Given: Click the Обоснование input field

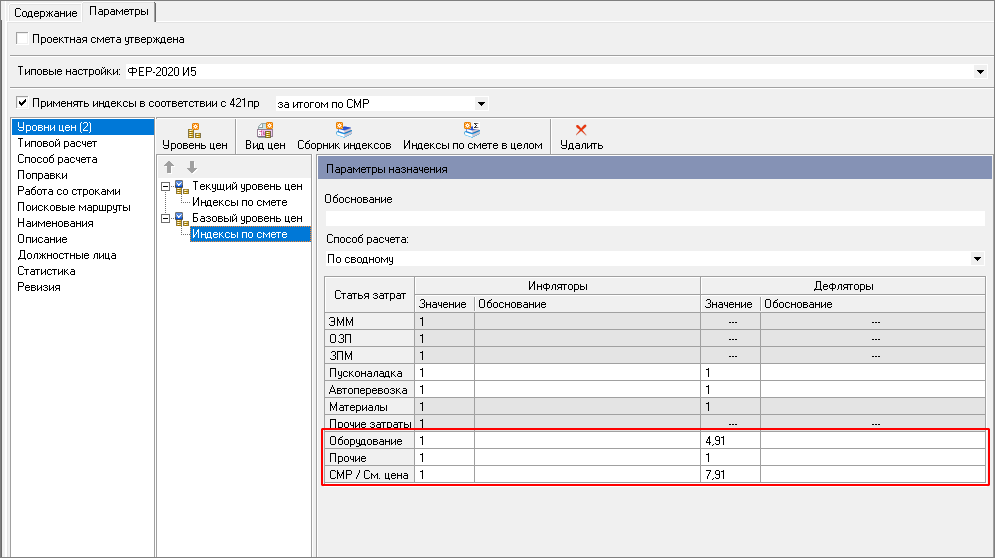Looking at the screenshot, I should tap(655, 219).
